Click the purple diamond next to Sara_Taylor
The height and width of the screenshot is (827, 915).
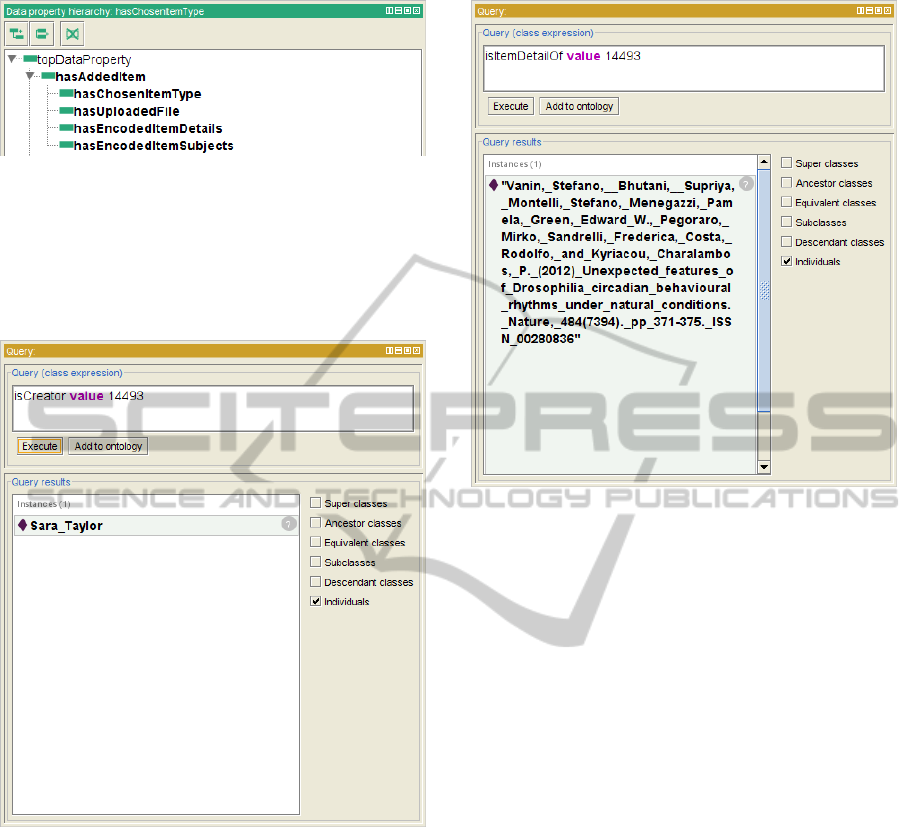[22, 525]
